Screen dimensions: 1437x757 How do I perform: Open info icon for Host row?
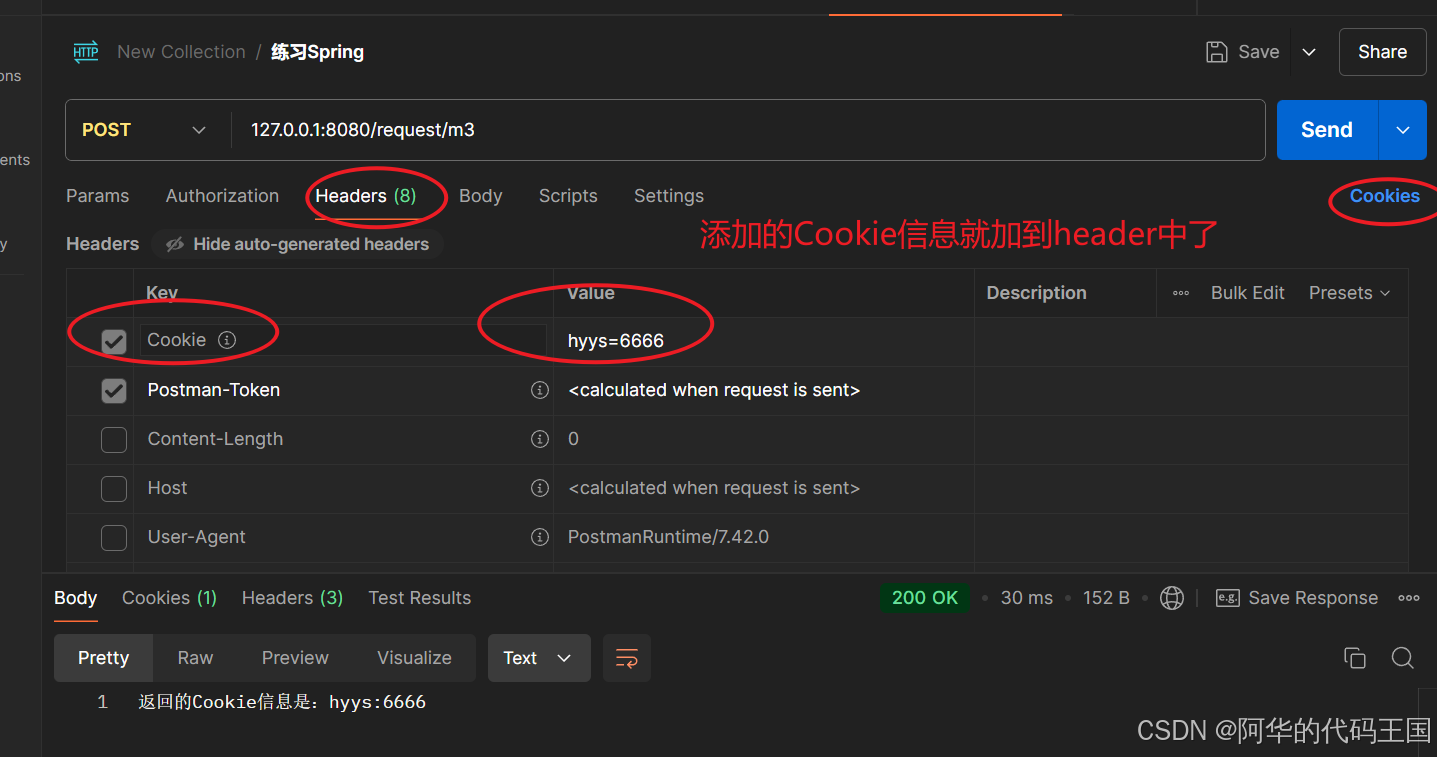[540, 488]
